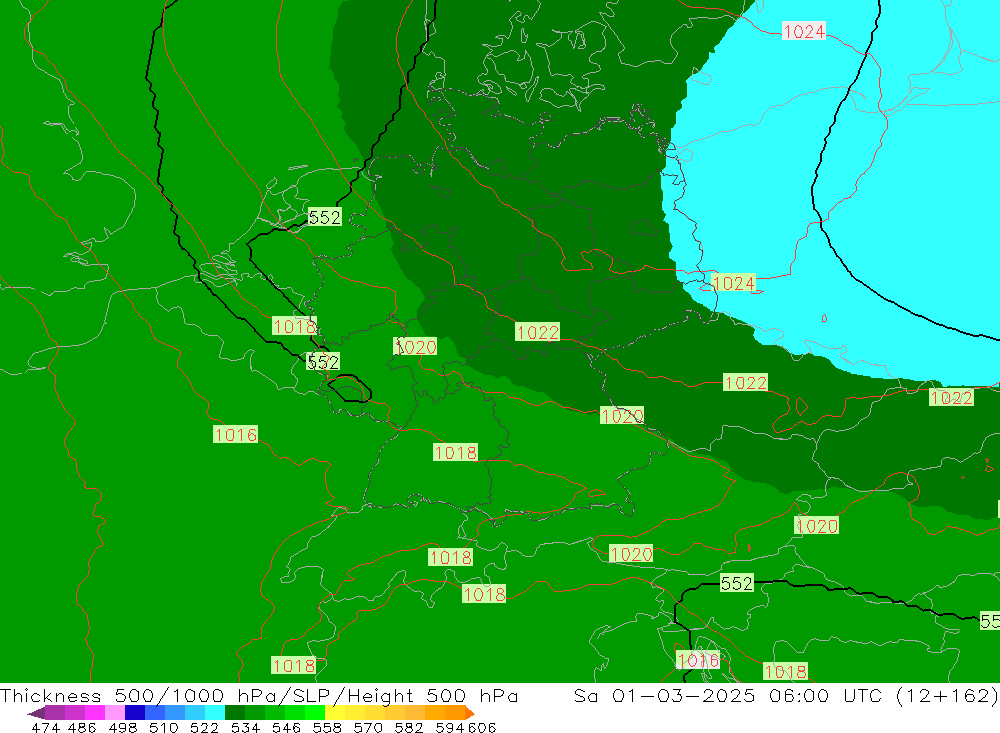1000x733 pixels.
Task: Click legend value '498'
Action: 123,727
